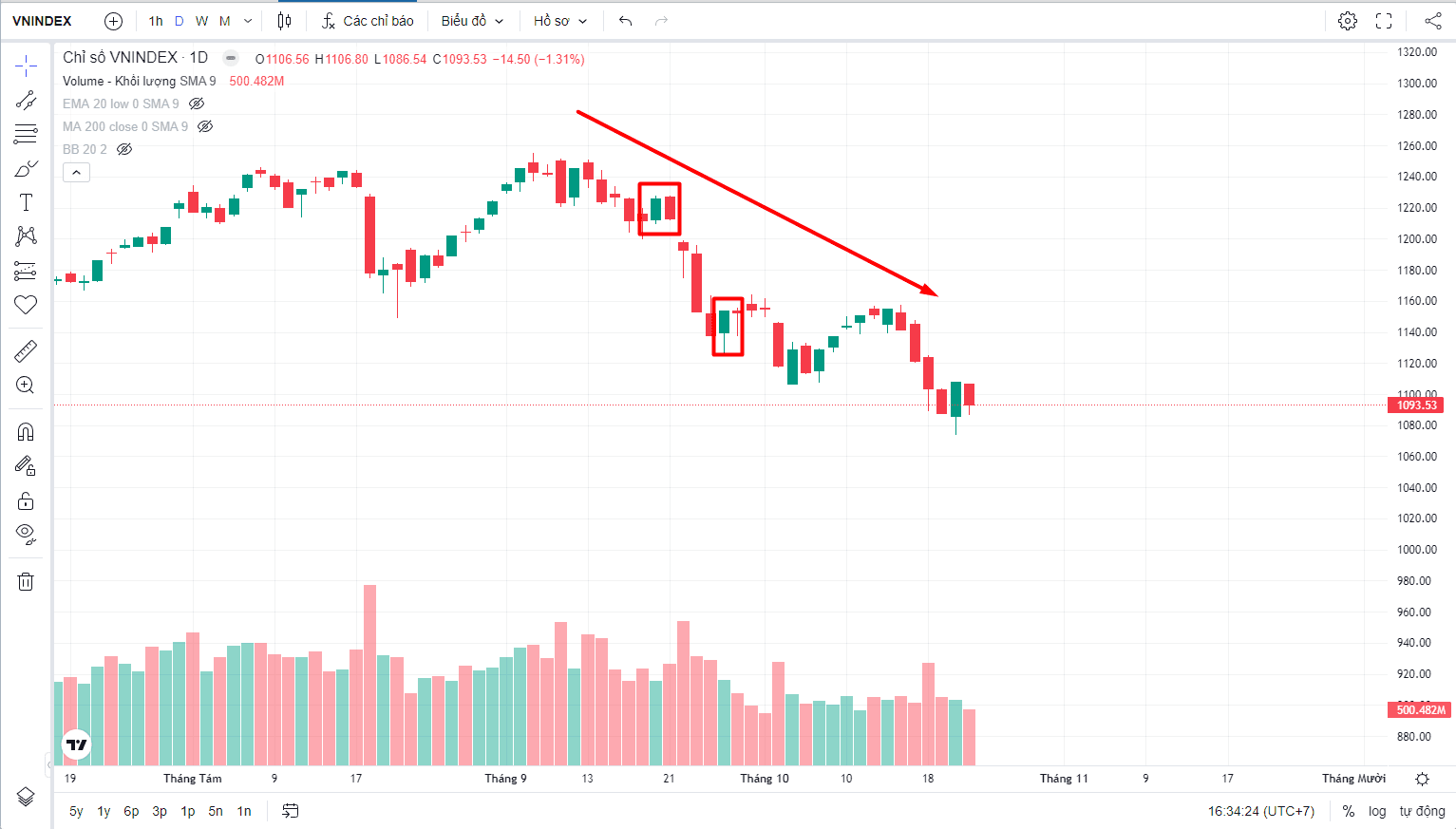
Task: Click the heart favorites icon
Action: 26,305
